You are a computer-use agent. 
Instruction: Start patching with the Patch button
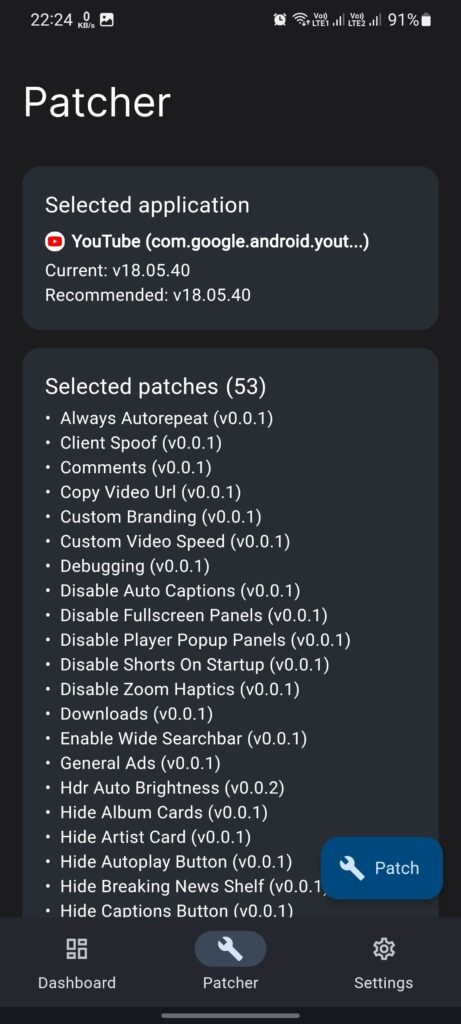382,868
